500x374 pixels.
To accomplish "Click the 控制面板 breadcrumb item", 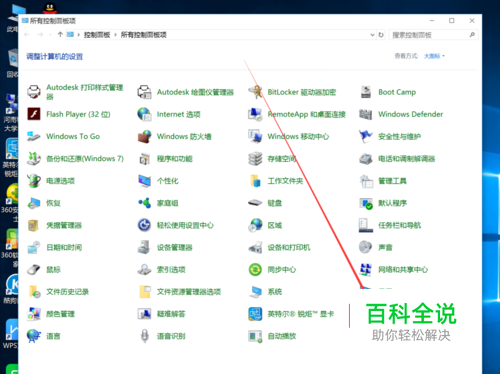I will click(97, 35).
